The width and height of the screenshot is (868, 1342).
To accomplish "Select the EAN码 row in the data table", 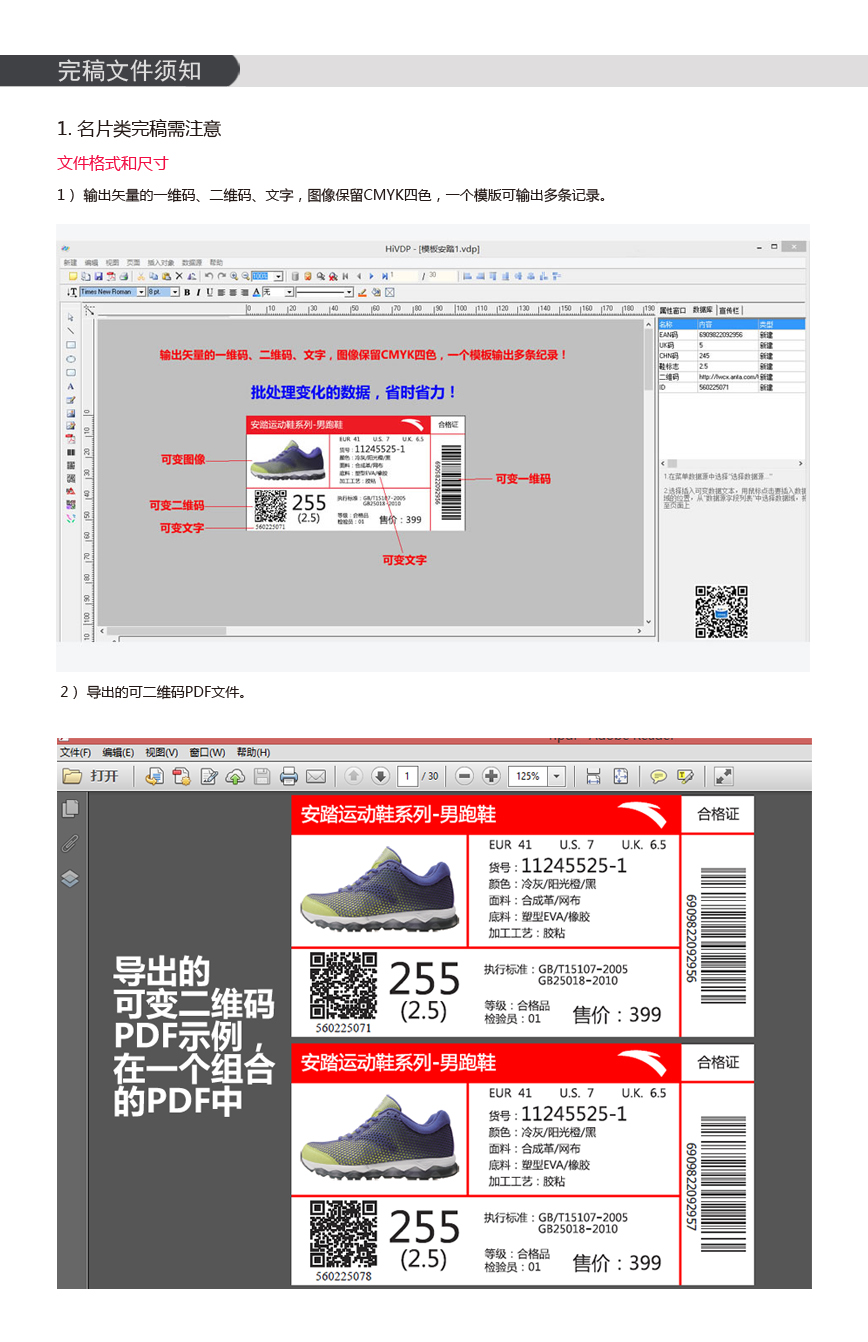I will [731, 335].
